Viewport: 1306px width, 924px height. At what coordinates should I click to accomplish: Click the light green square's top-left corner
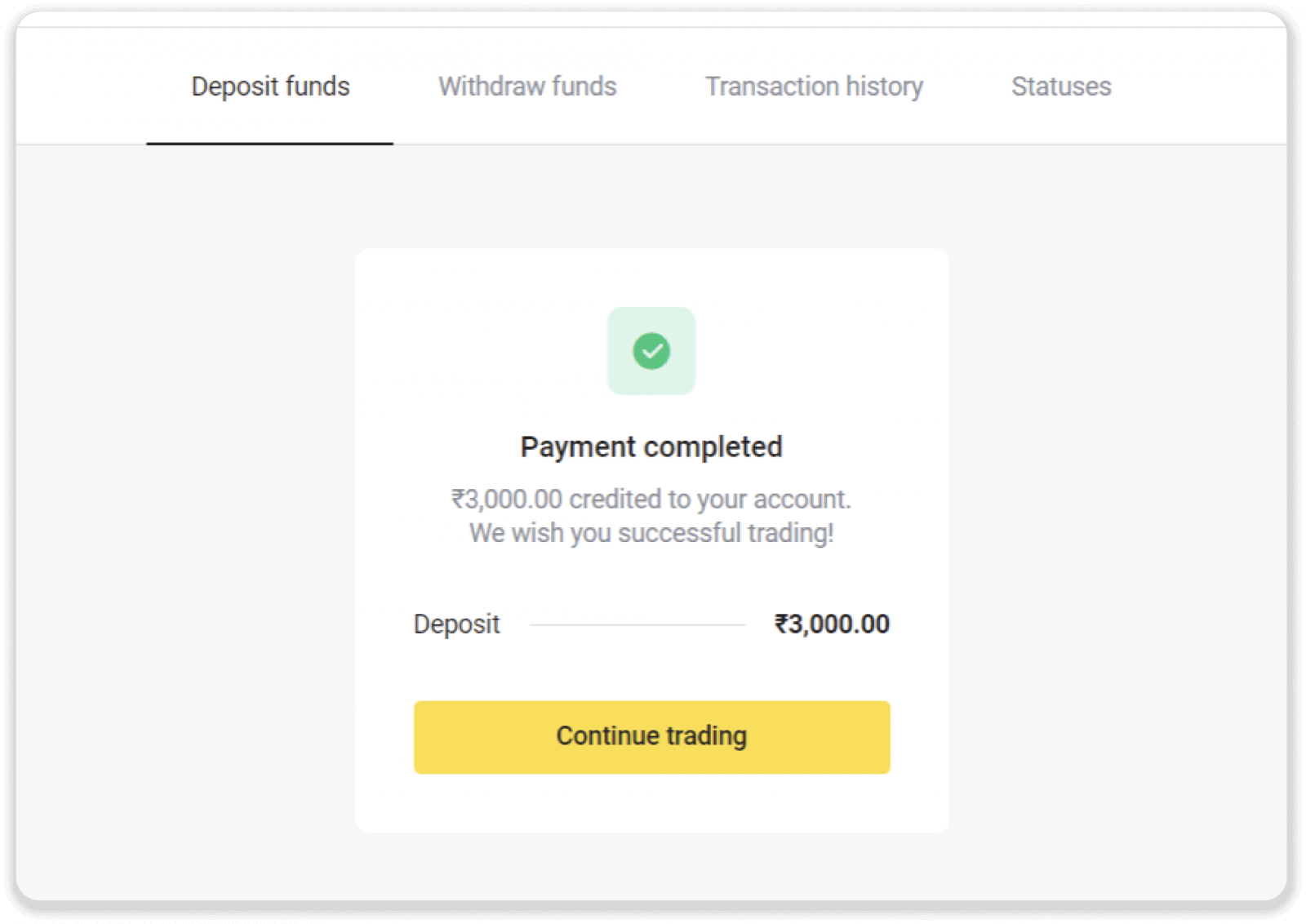tap(614, 313)
